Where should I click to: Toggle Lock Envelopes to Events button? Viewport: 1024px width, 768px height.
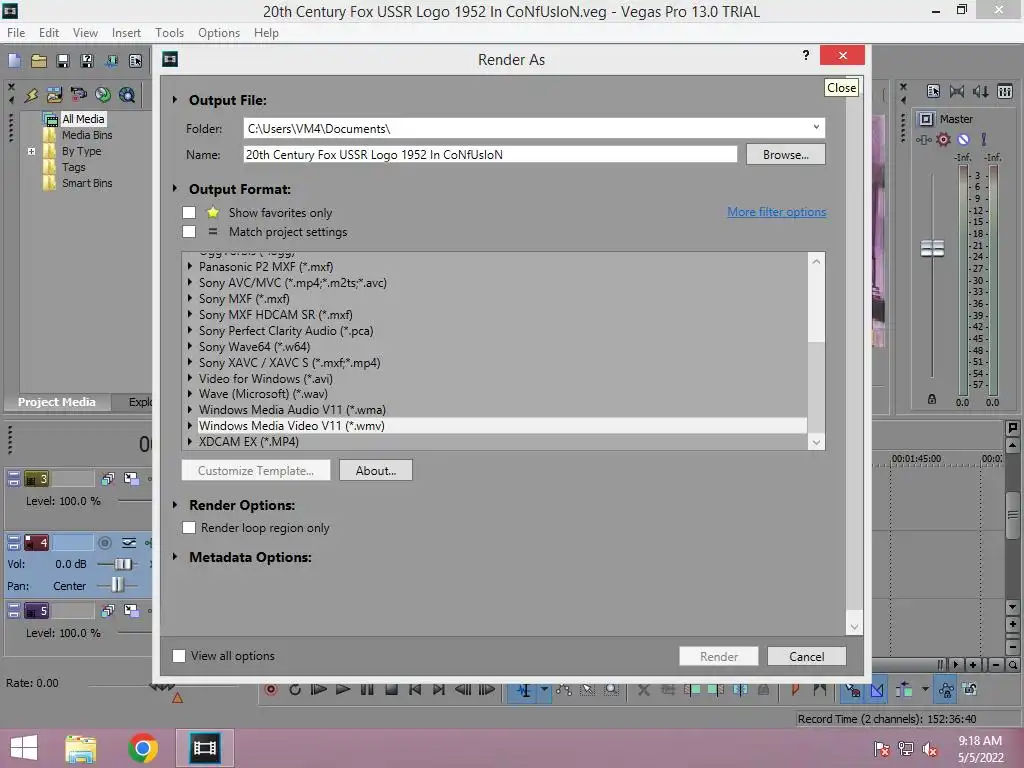946,690
